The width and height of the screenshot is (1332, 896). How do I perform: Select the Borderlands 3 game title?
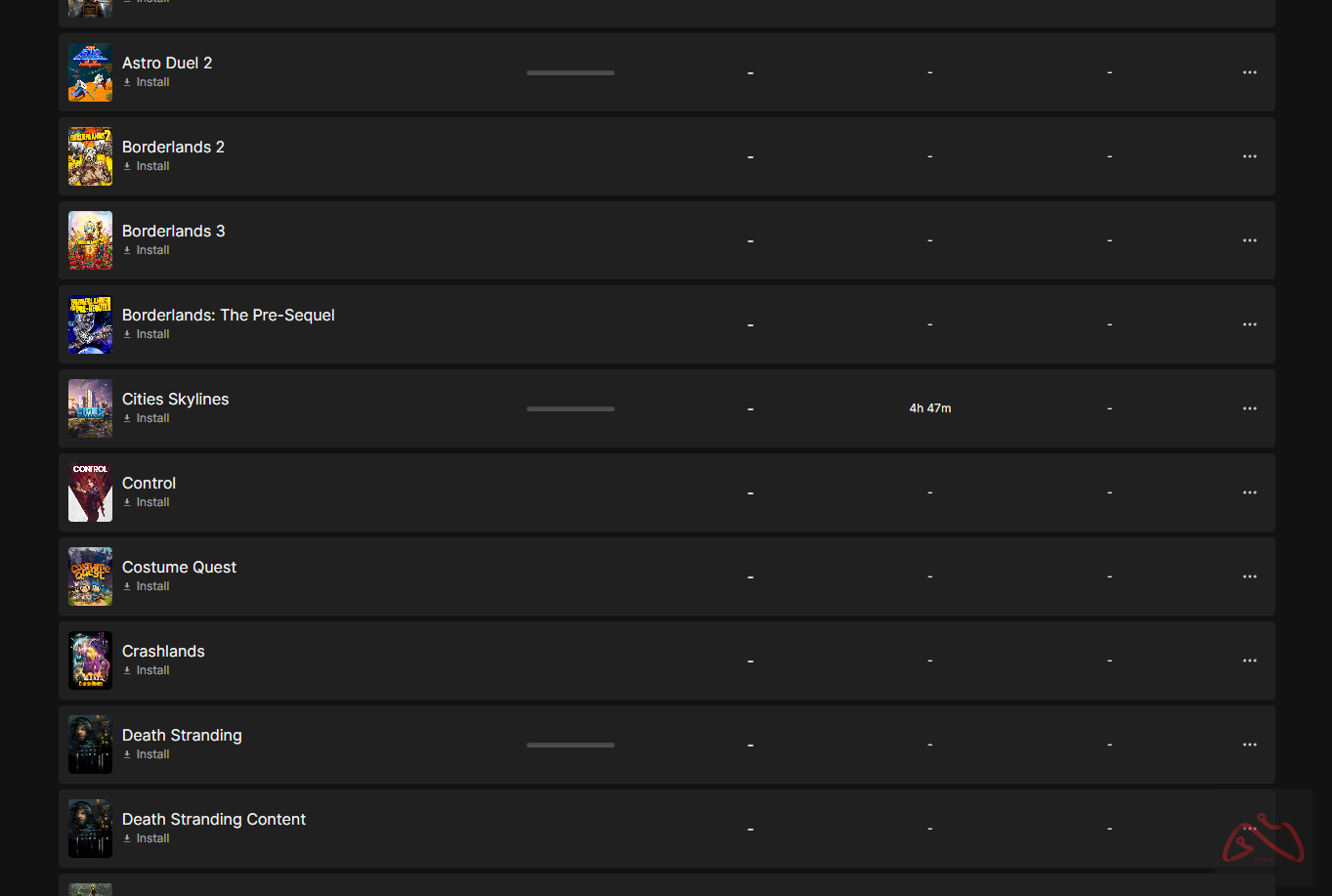click(x=173, y=231)
